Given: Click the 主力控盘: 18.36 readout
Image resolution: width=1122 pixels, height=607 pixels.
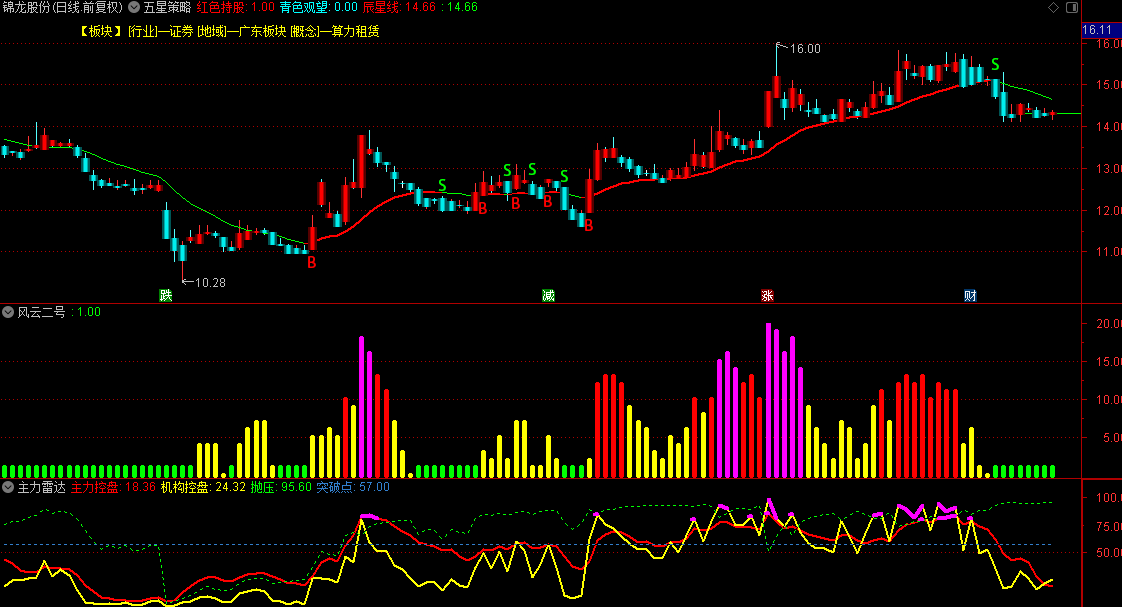Looking at the screenshot, I should [113, 487].
